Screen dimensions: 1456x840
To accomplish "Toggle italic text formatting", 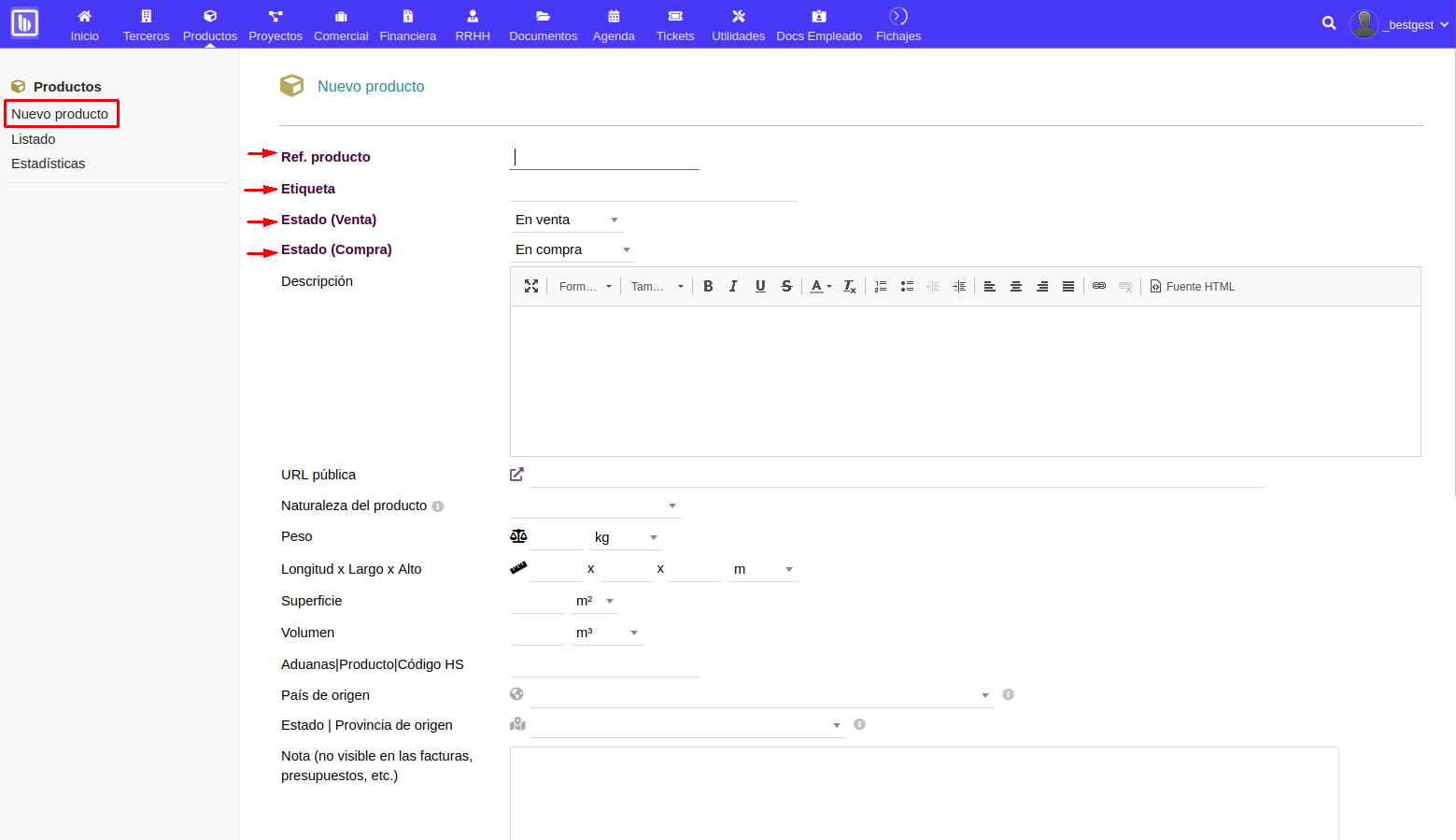I will tap(733, 286).
